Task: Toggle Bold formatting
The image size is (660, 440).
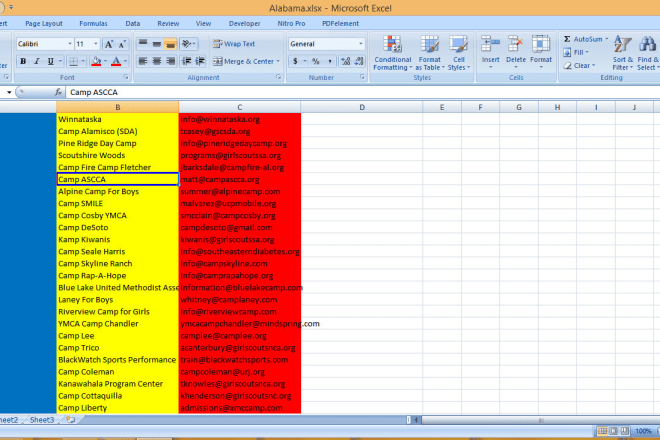Action: (23, 61)
